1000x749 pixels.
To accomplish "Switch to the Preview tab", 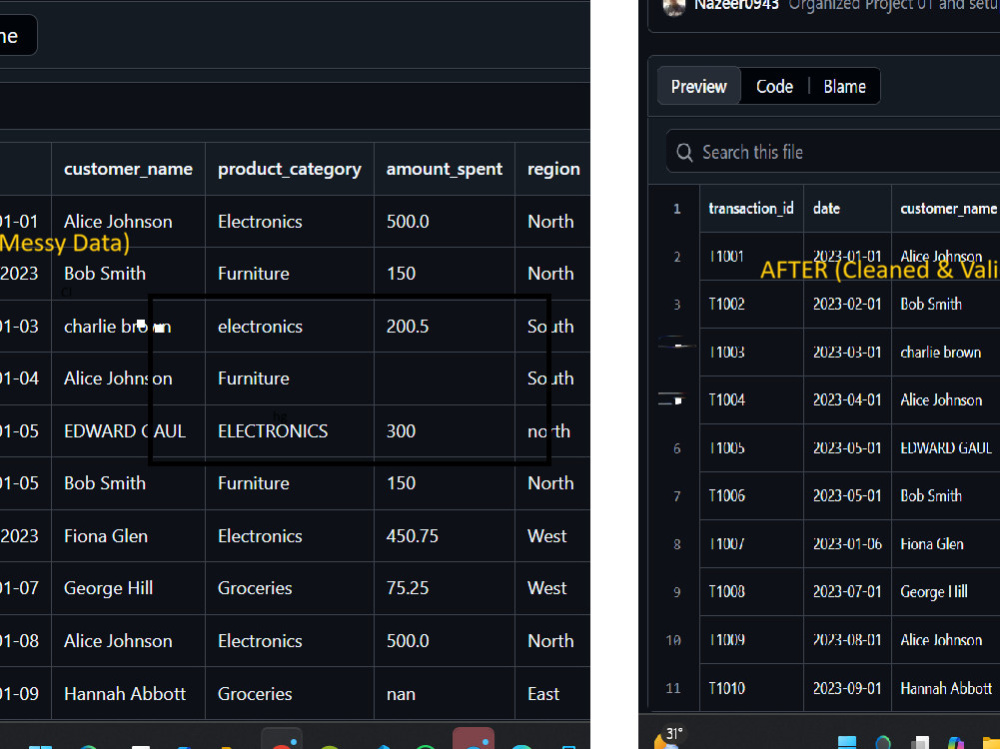I will [x=698, y=86].
